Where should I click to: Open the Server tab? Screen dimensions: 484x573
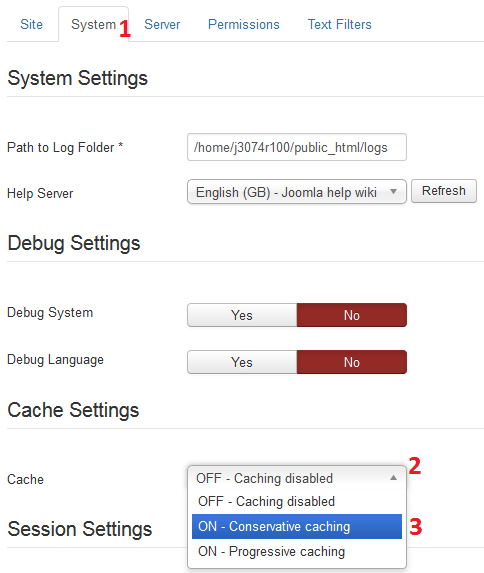coord(162,24)
